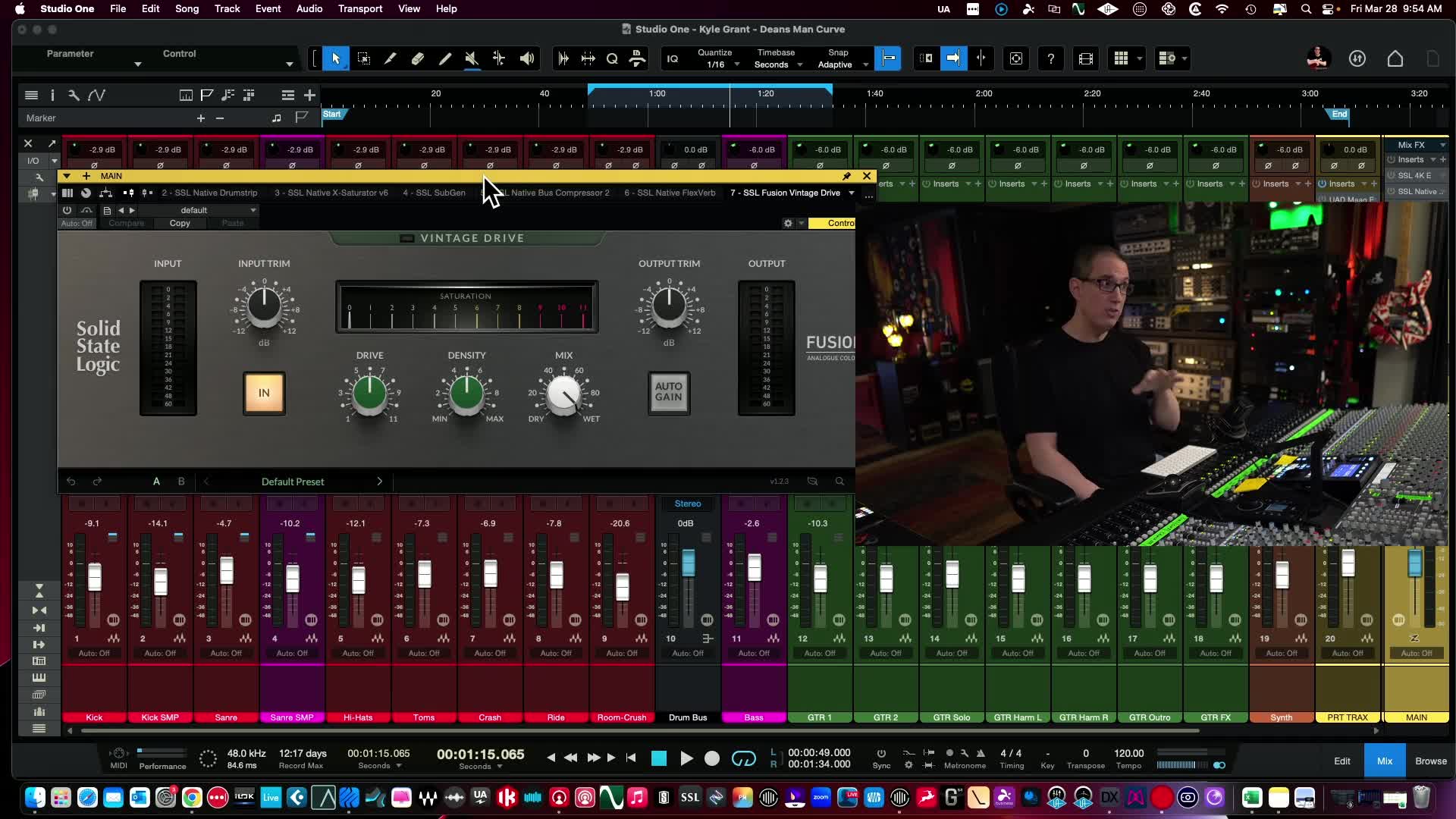
Task: Open Snap Adaptive dropdown
Action: [x=841, y=64]
